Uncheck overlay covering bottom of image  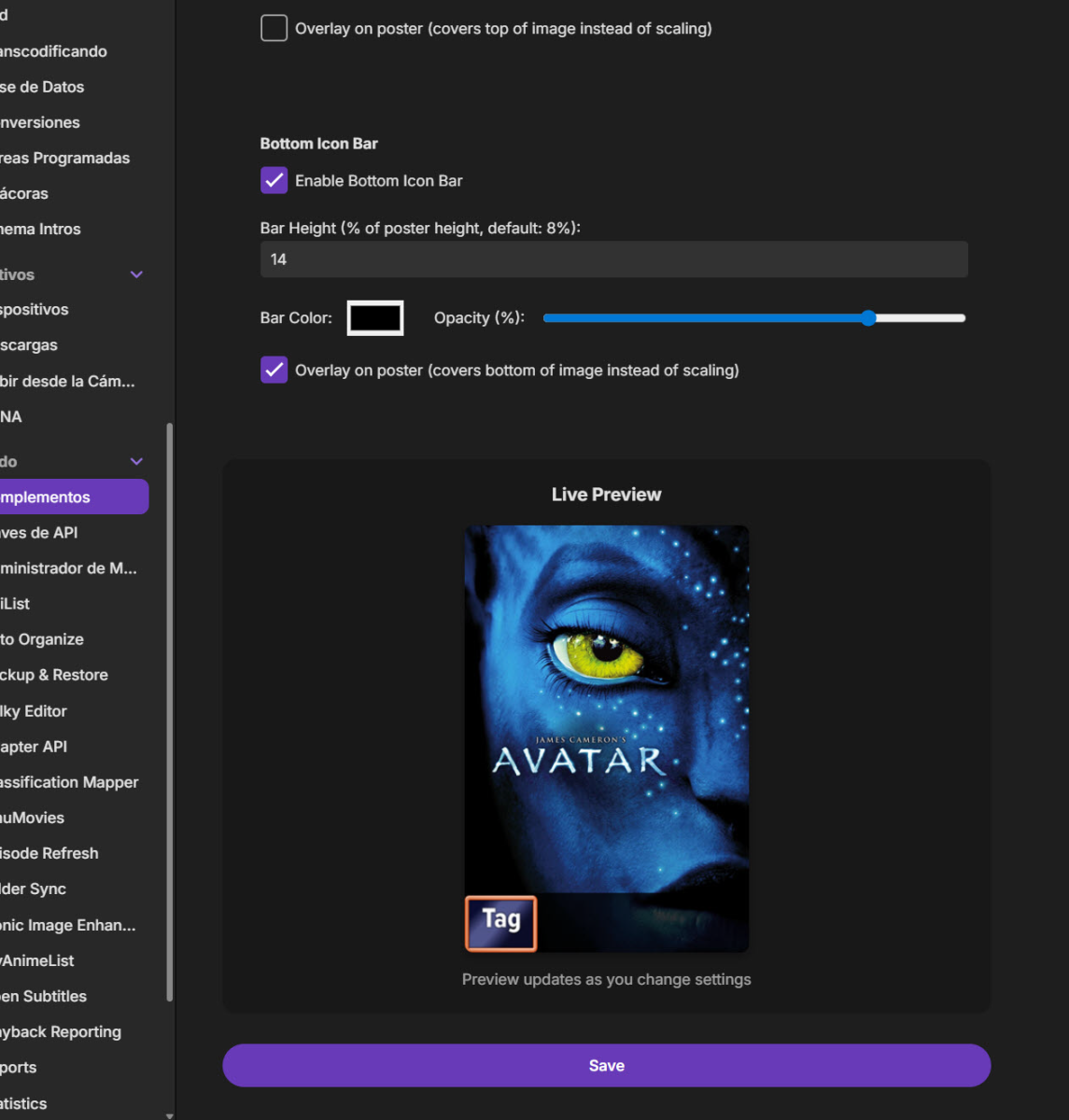[x=274, y=370]
